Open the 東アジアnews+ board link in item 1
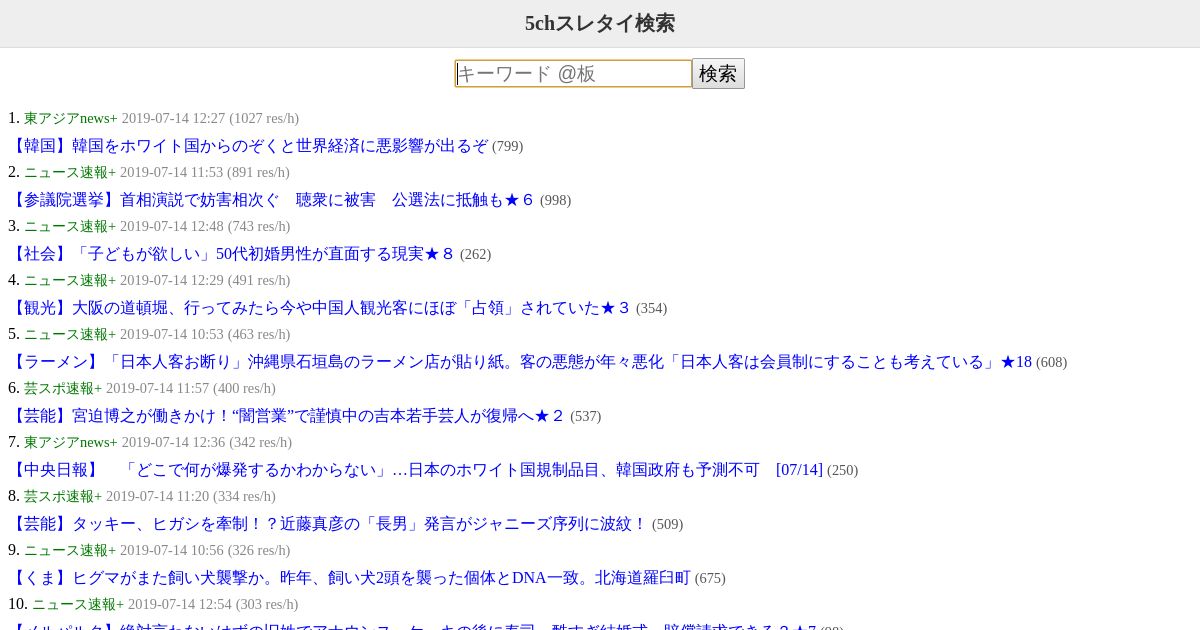1200x630 pixels. 71,118
